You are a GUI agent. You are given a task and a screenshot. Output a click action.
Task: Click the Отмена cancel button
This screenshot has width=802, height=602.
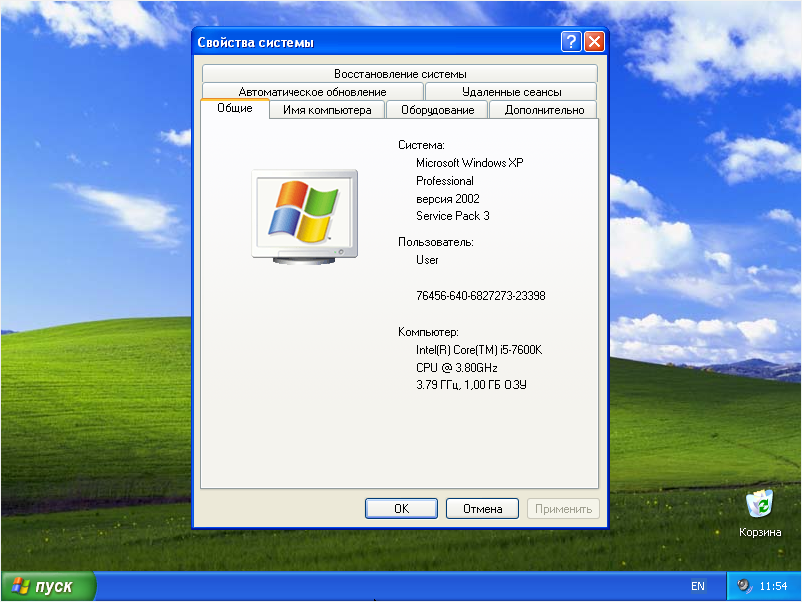coord(482,508)
